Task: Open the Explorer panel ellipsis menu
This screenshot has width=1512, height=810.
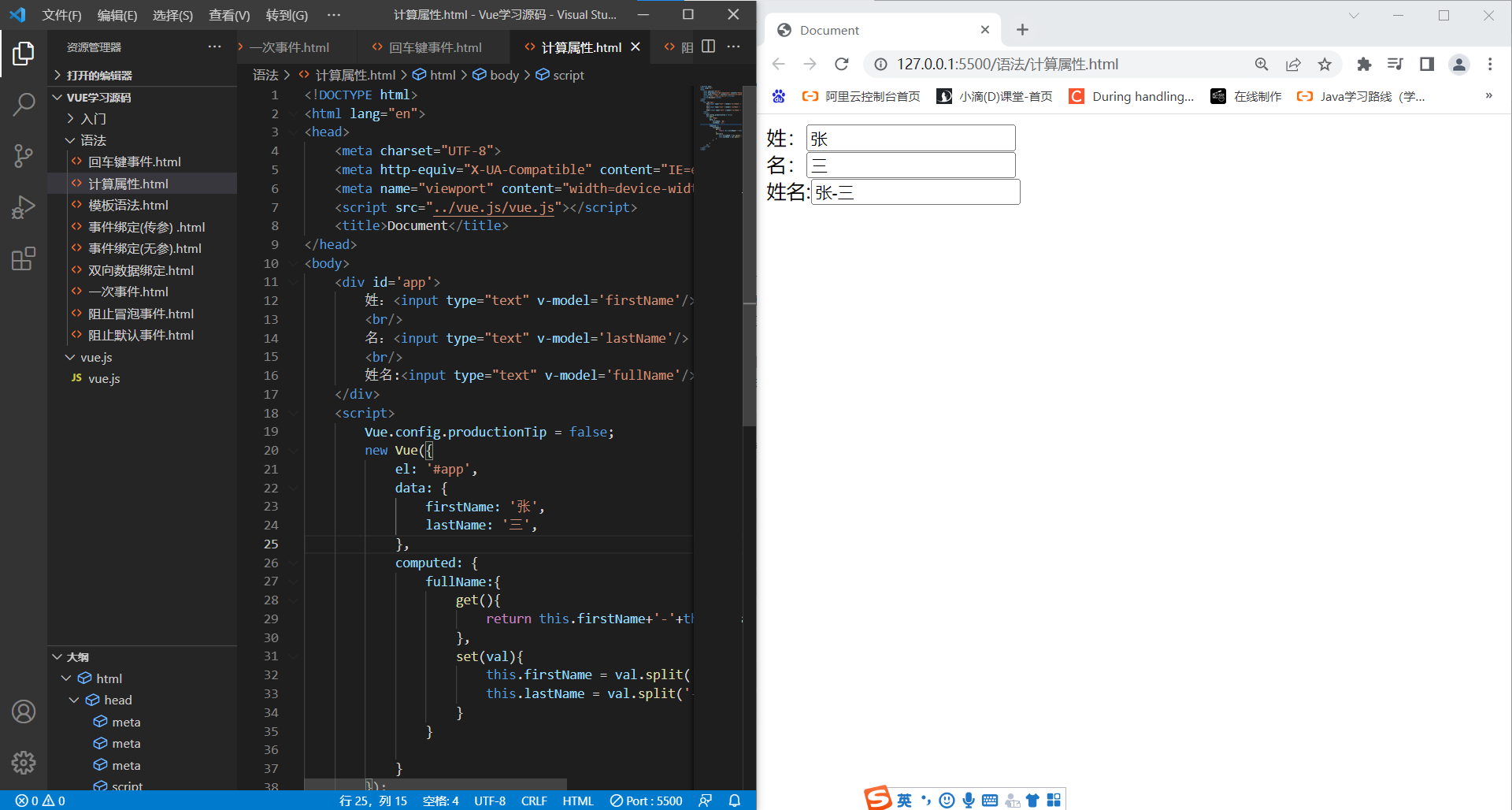Action: click(214, 46)
